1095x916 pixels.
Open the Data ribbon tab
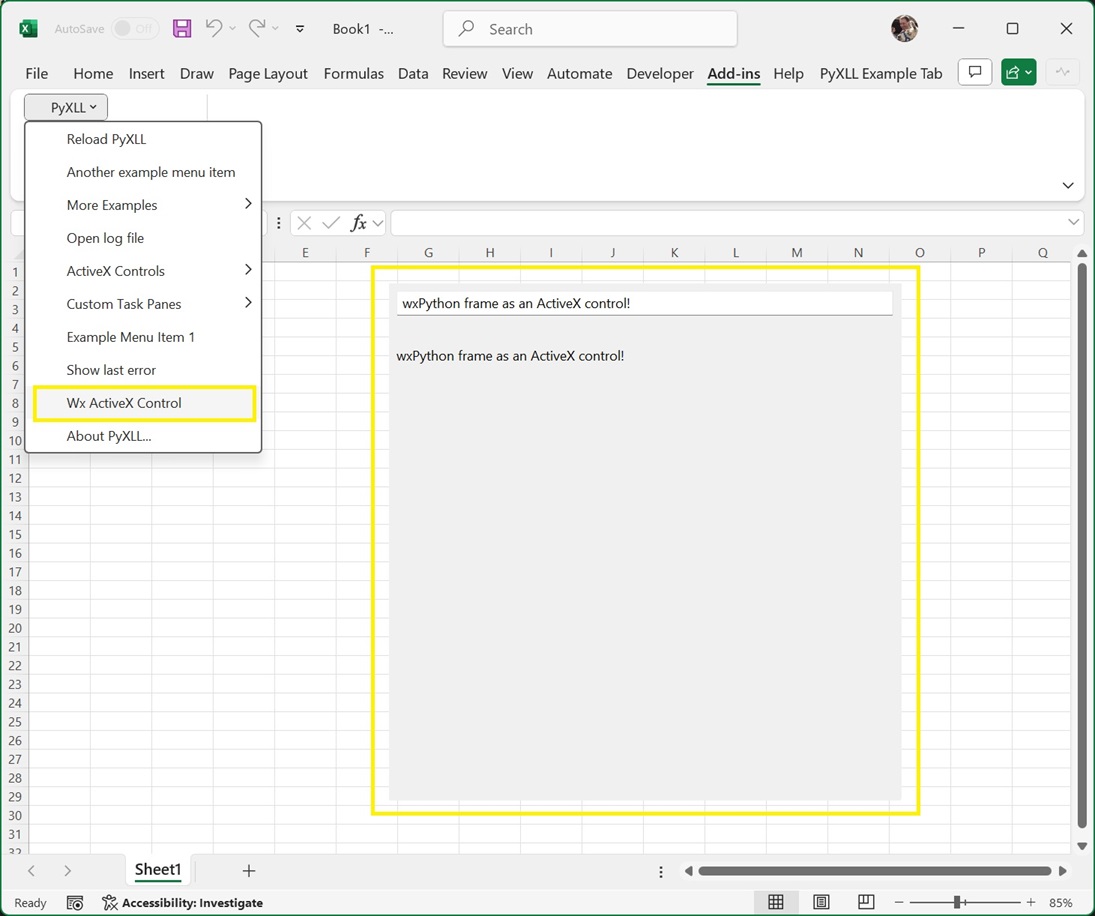(413, 73)
